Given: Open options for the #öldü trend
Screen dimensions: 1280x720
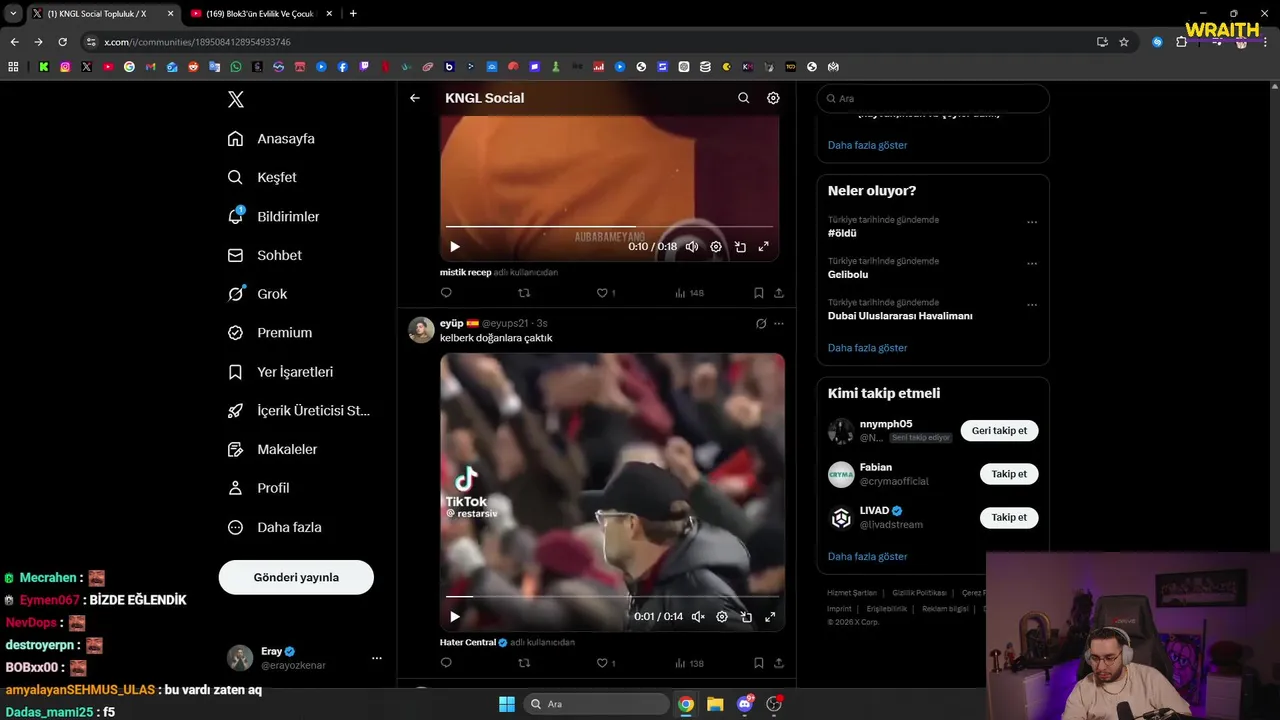Looking at the screenshot, I should pyautogui.click(x=1032, y=222).
